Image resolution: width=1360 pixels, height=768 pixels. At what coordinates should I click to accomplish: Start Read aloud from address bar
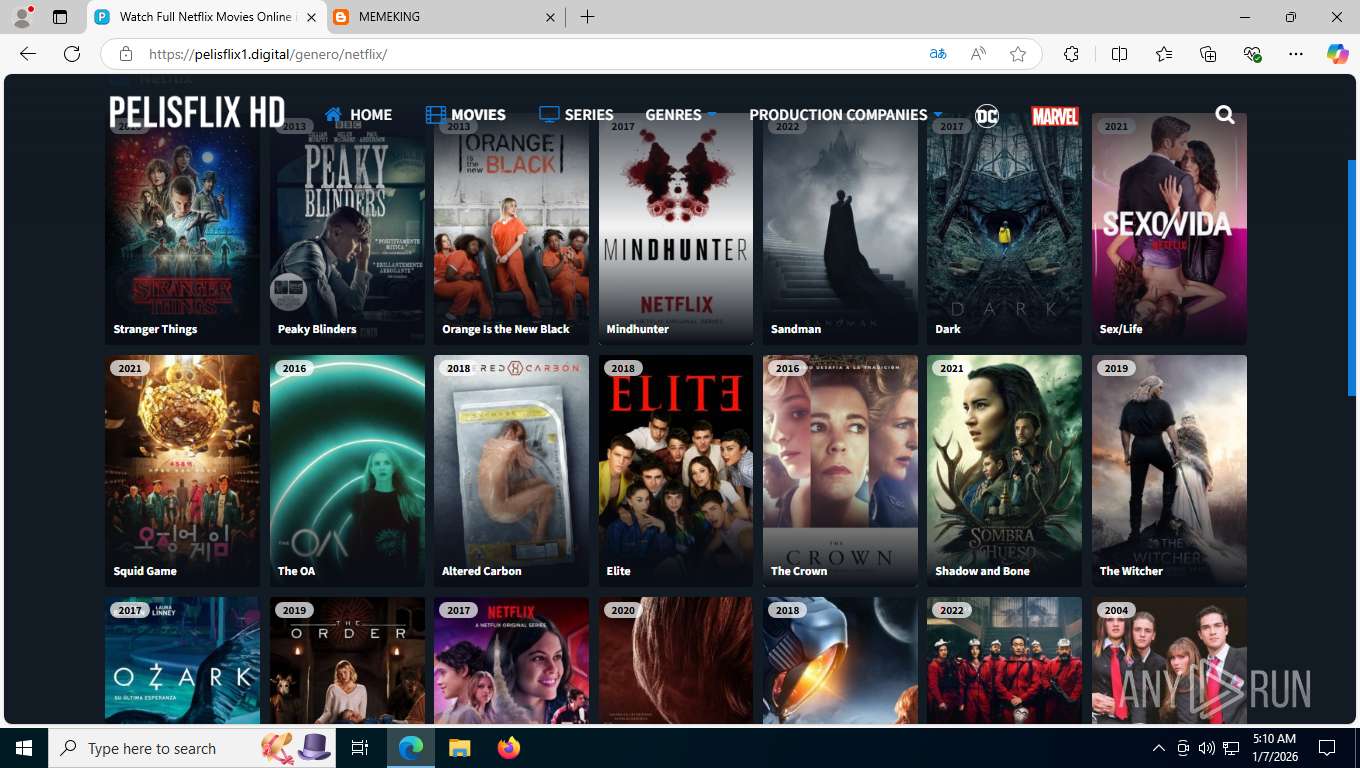tap(978, 54)
